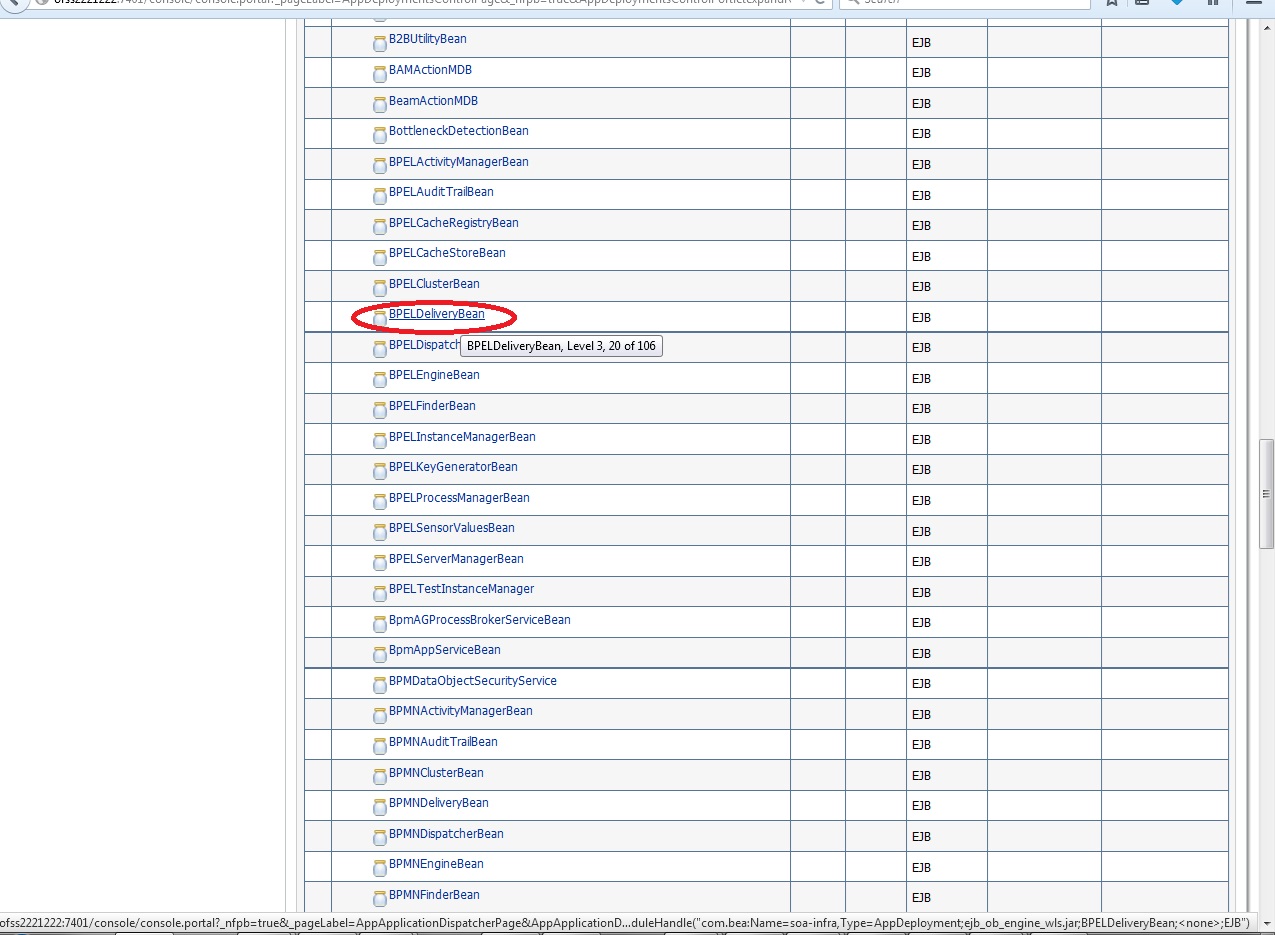Click the EJB icon beside BPELCacheStoreBean
This screenshot has height=935, width=1275.
pos(380,257)
